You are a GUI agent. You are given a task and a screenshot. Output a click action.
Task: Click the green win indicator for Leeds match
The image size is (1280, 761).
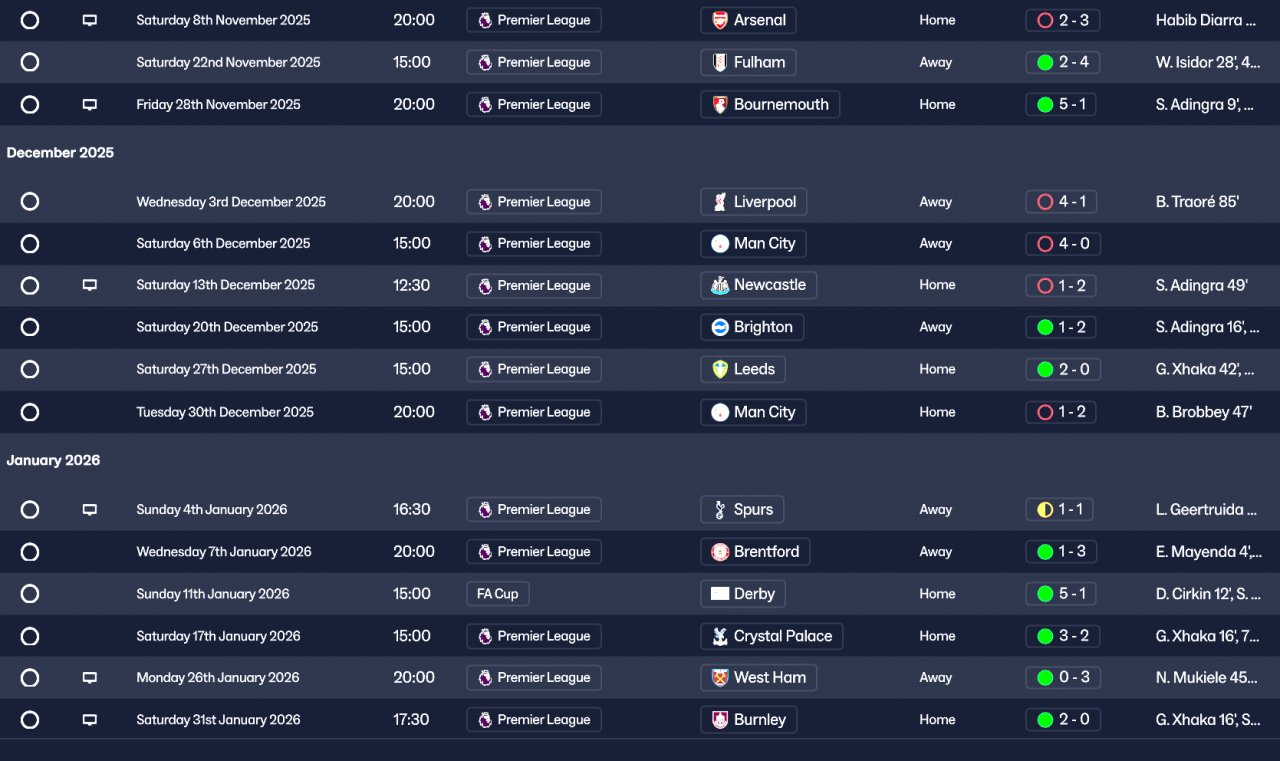coord(1045,369)
